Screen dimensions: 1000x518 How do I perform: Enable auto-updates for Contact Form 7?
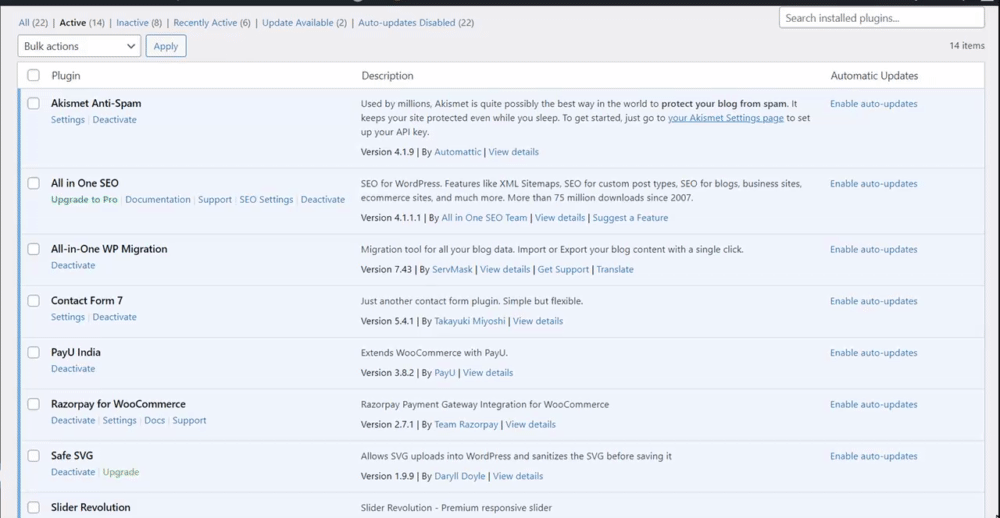[874, 301]
